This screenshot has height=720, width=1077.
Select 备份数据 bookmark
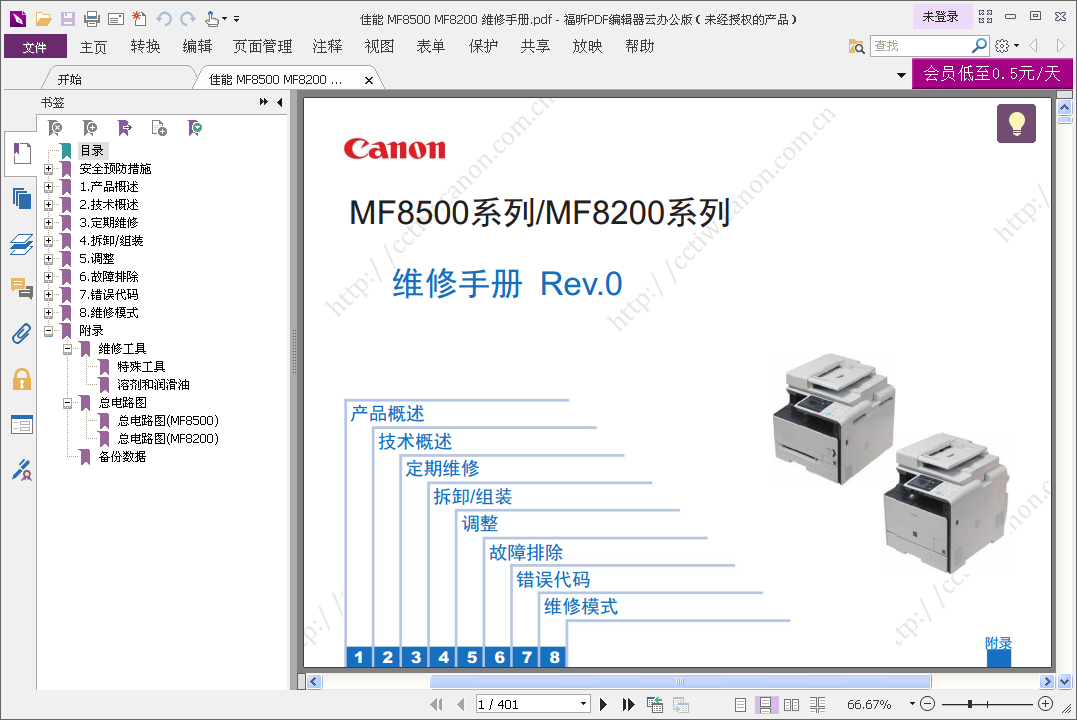[x=122, y=457]
